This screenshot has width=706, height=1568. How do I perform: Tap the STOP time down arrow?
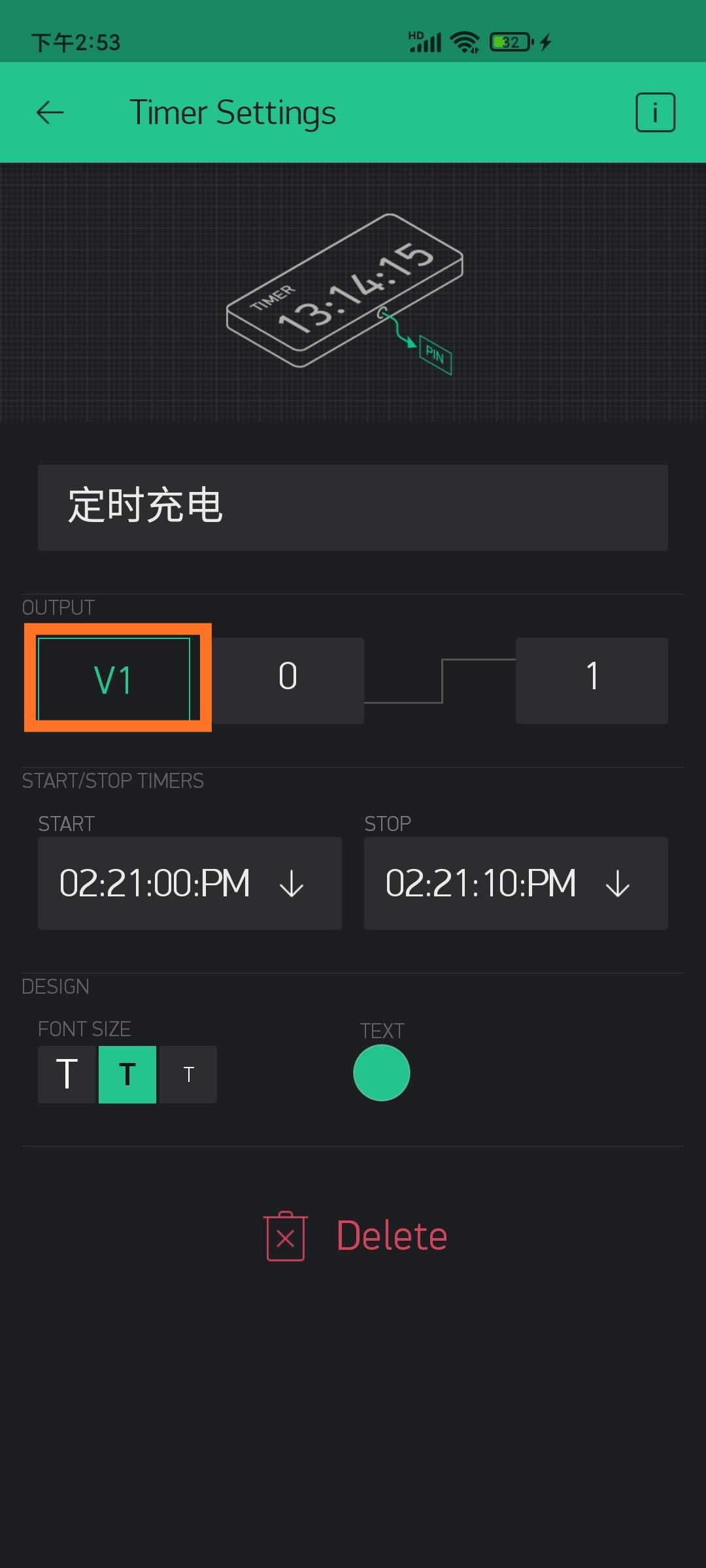click(617, 885)
